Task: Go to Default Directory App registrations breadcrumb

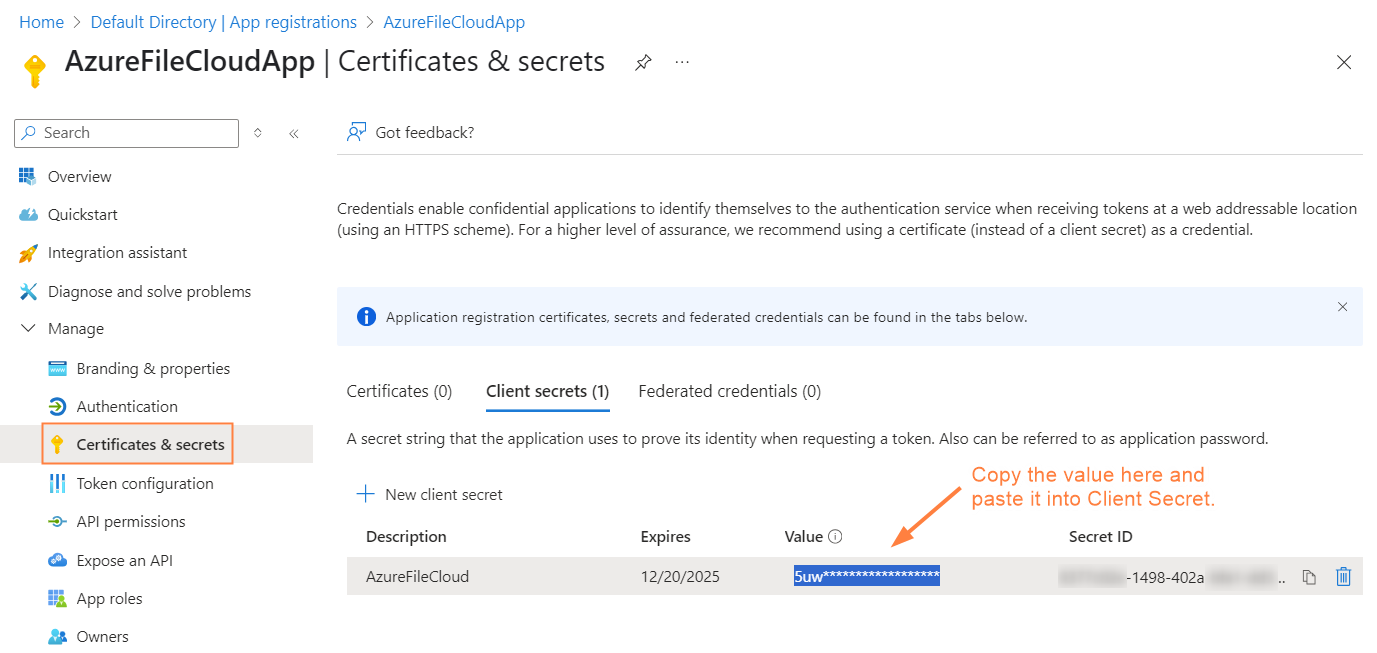Action: click(223, 22)
